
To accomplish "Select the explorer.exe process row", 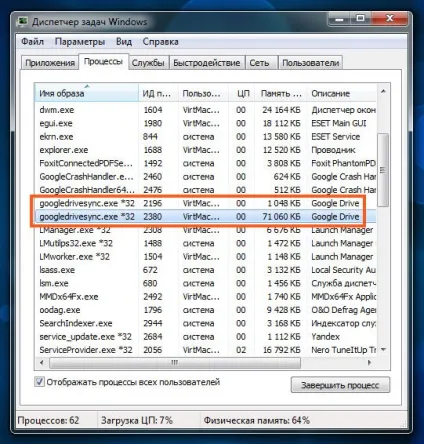I will pyautogui.click(x=205, y=150).
